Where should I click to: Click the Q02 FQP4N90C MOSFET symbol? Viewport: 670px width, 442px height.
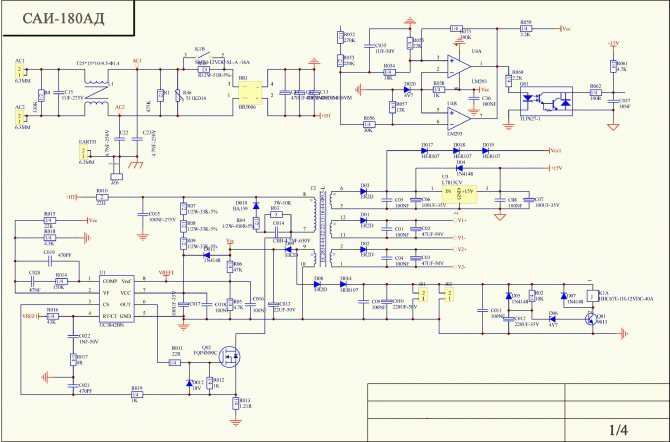pyautogui.click(x=229, y=357)
